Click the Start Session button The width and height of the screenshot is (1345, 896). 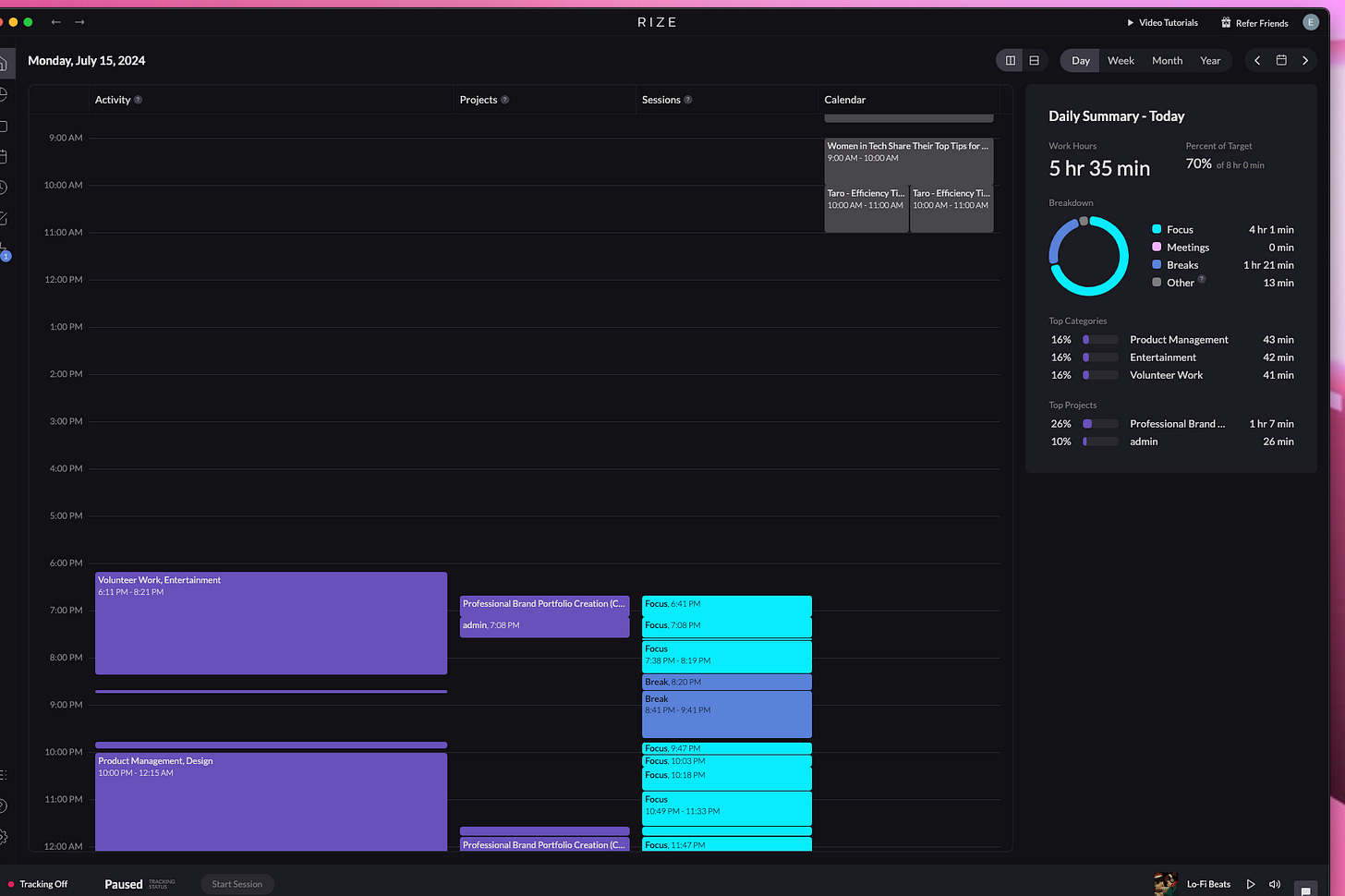pyautogui.click(x=236, y=884)
